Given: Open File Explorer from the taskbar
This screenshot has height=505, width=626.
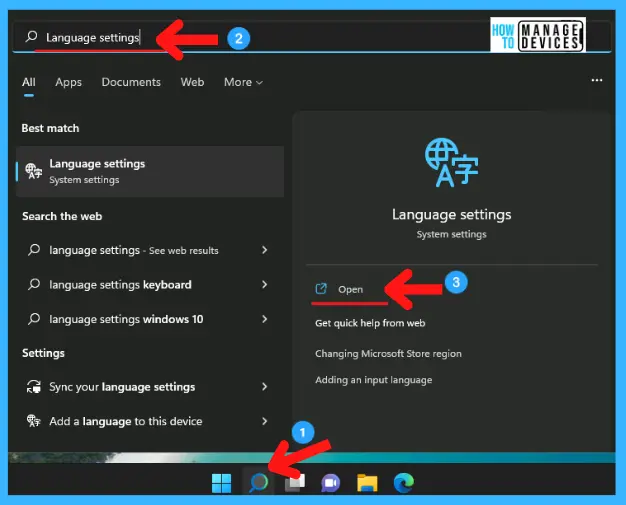Looking at the screenshot, I should click(x=367, y=483).
